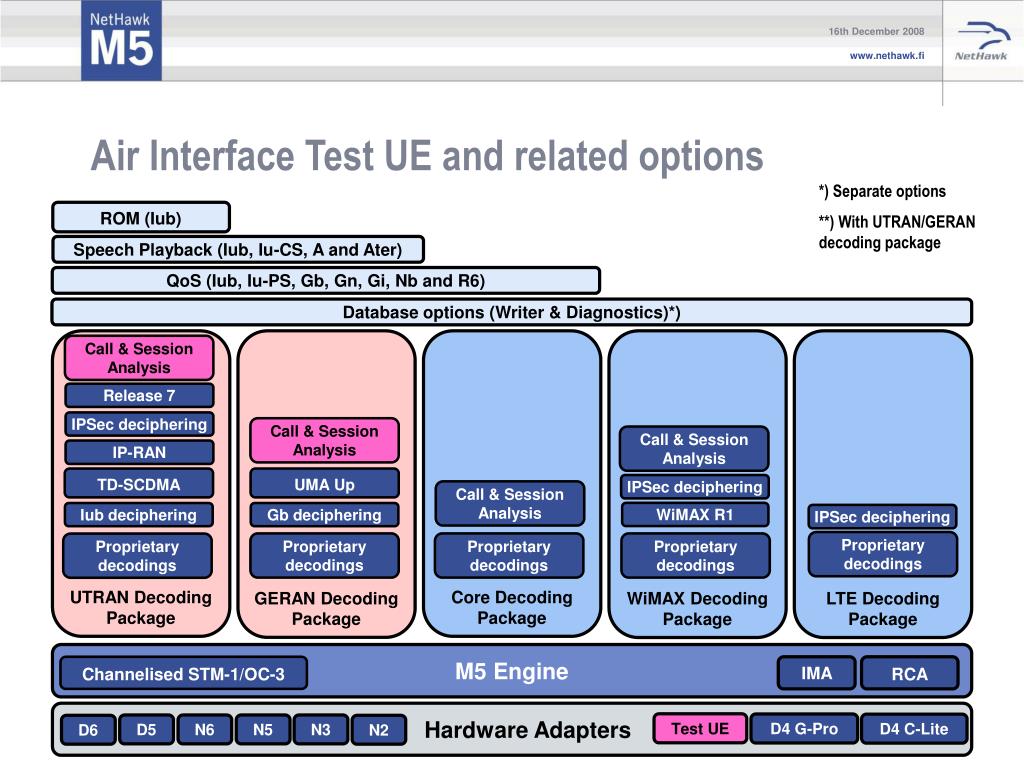Select the Release 7 box
1024x768 pixels.
pos(138,396)
